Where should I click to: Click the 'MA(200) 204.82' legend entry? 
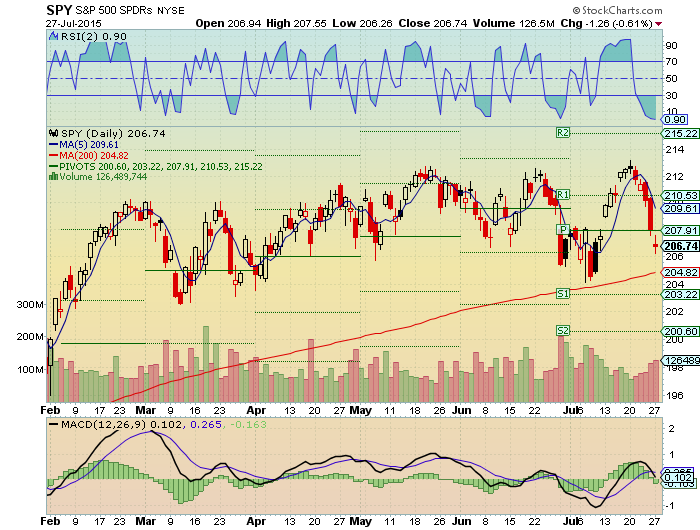88,155
